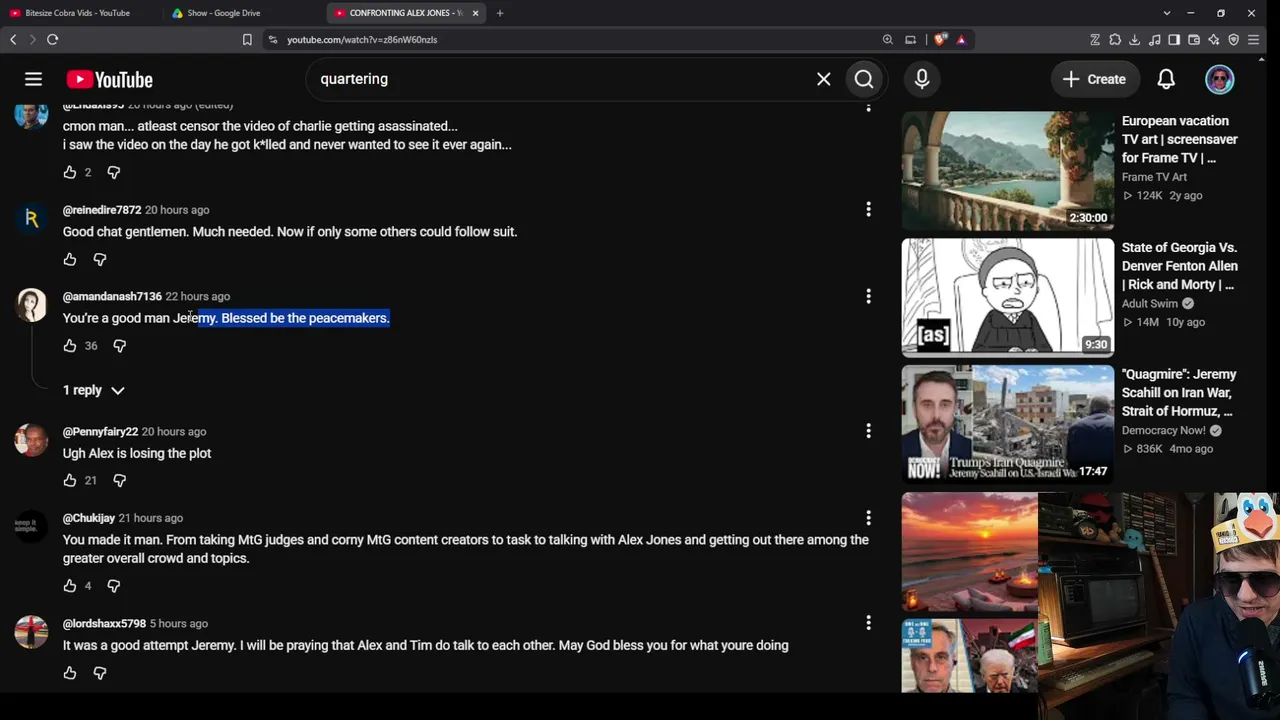Like the 'cmon man' comment with 2 likes
This screenshot has height=720, width=1280.
(x=70, y=173)
